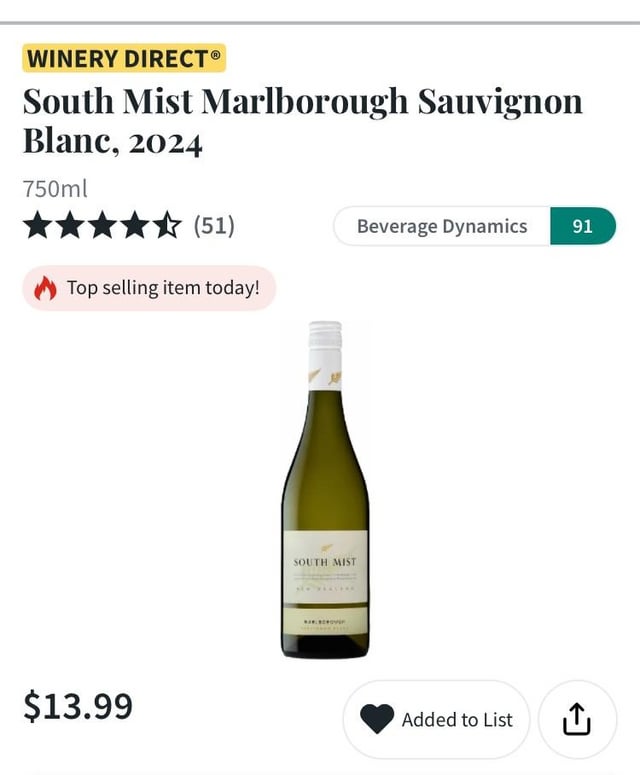
Task: Click the flame icon in the top-selling badge
Action: [46, 288]
